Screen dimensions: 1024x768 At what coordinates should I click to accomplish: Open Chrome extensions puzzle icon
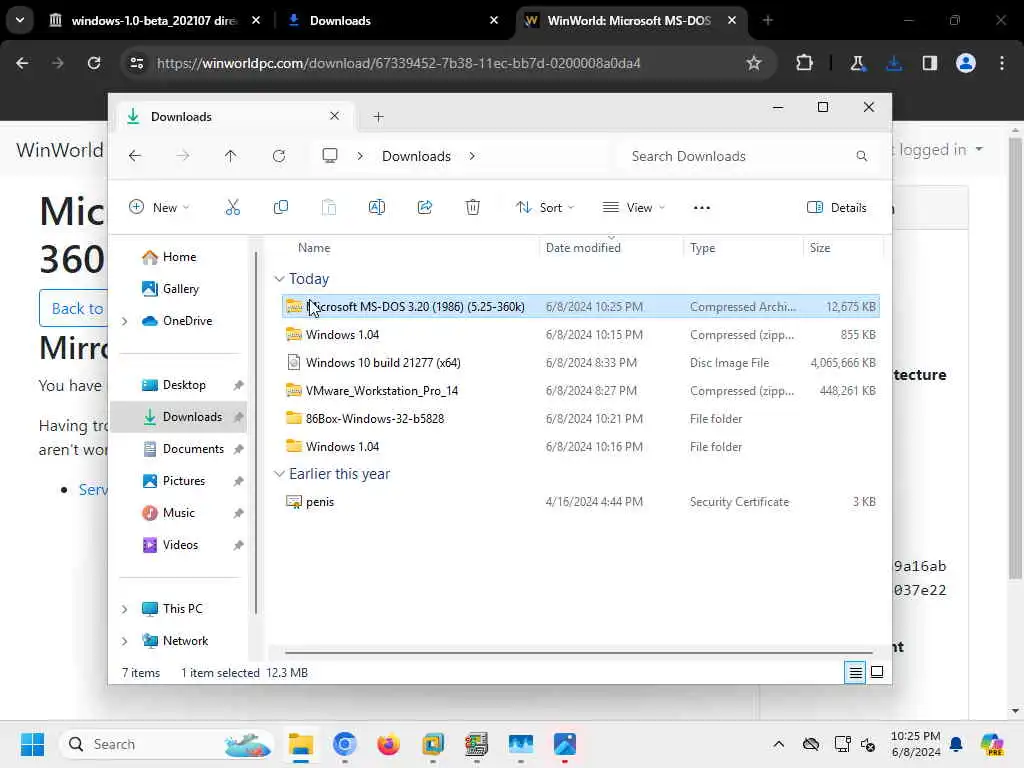805,63
